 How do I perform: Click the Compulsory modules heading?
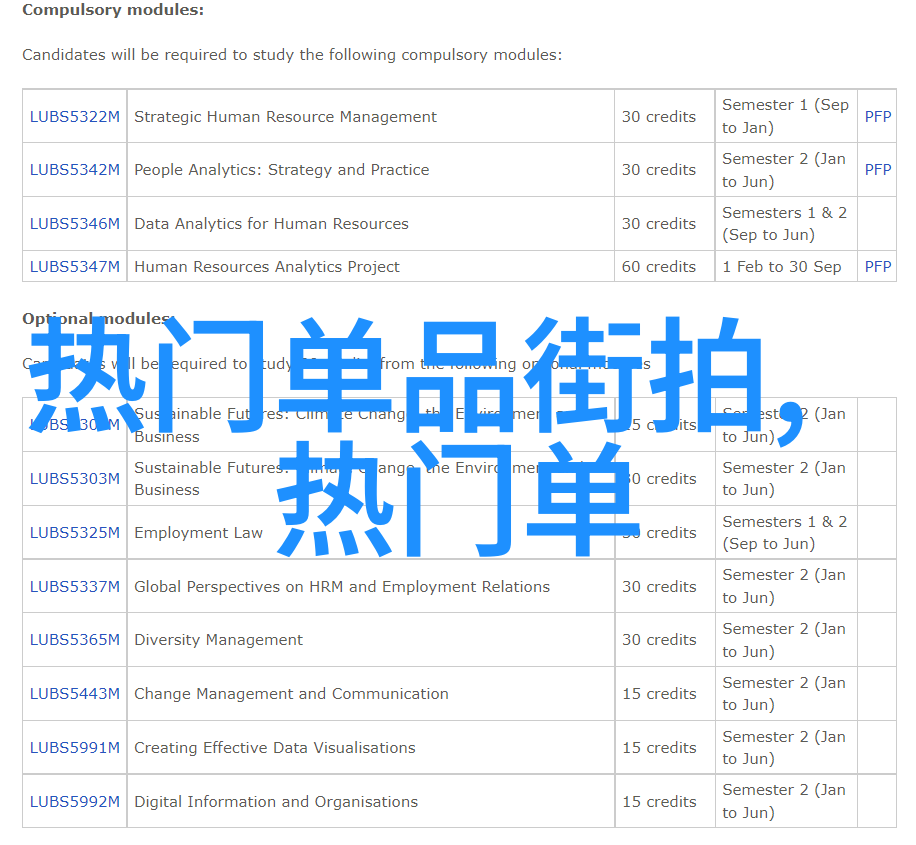point(113,10)
